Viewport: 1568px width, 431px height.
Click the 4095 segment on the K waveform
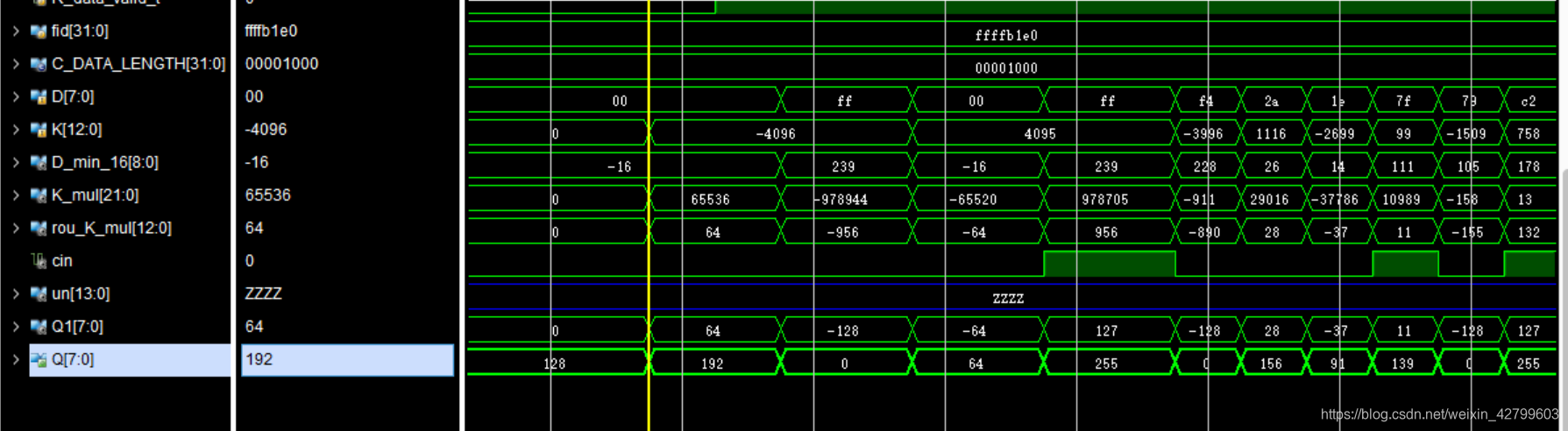click(x=1043, y=134)
